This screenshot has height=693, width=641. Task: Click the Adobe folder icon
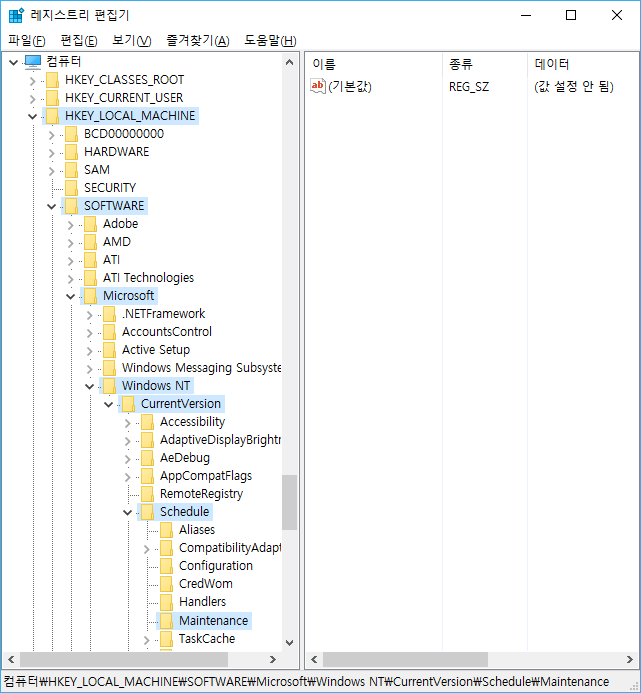[90, 224]
